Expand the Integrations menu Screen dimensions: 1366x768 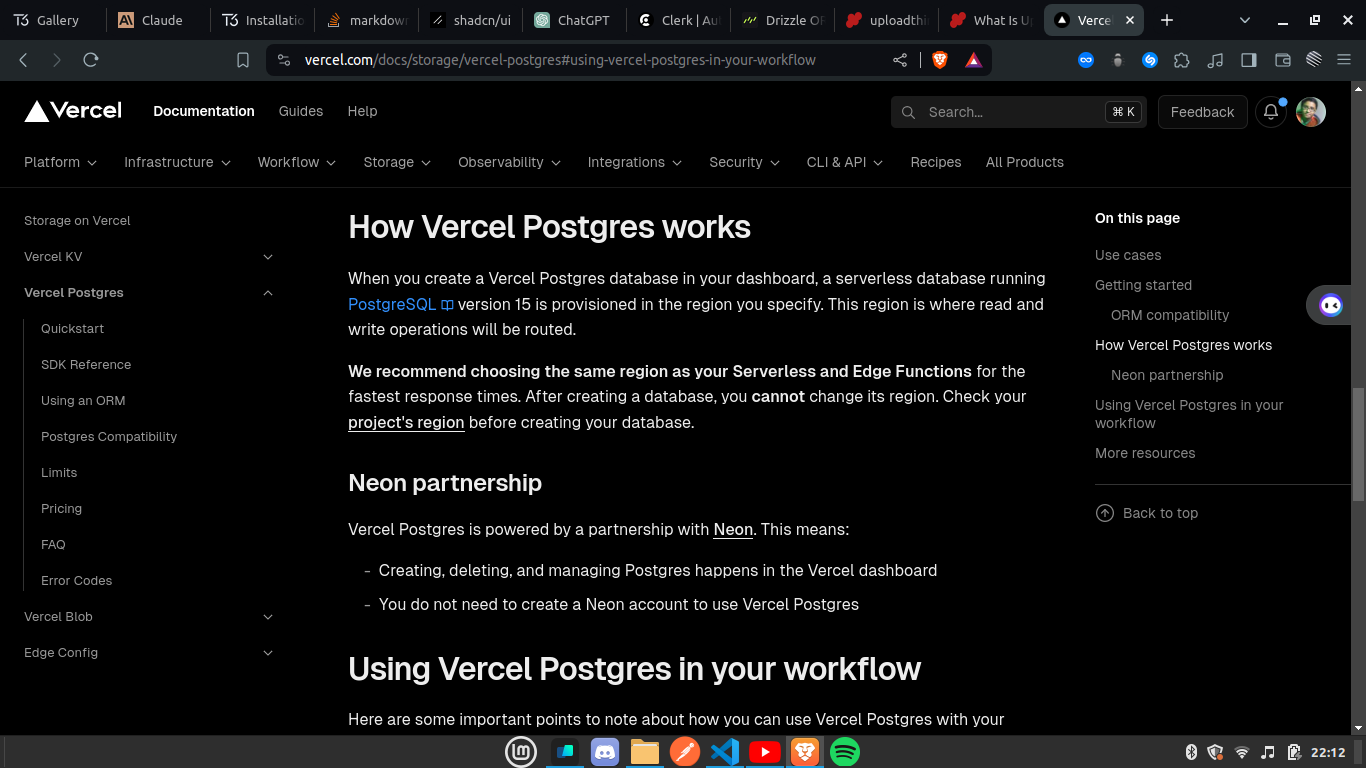[635, 162]
